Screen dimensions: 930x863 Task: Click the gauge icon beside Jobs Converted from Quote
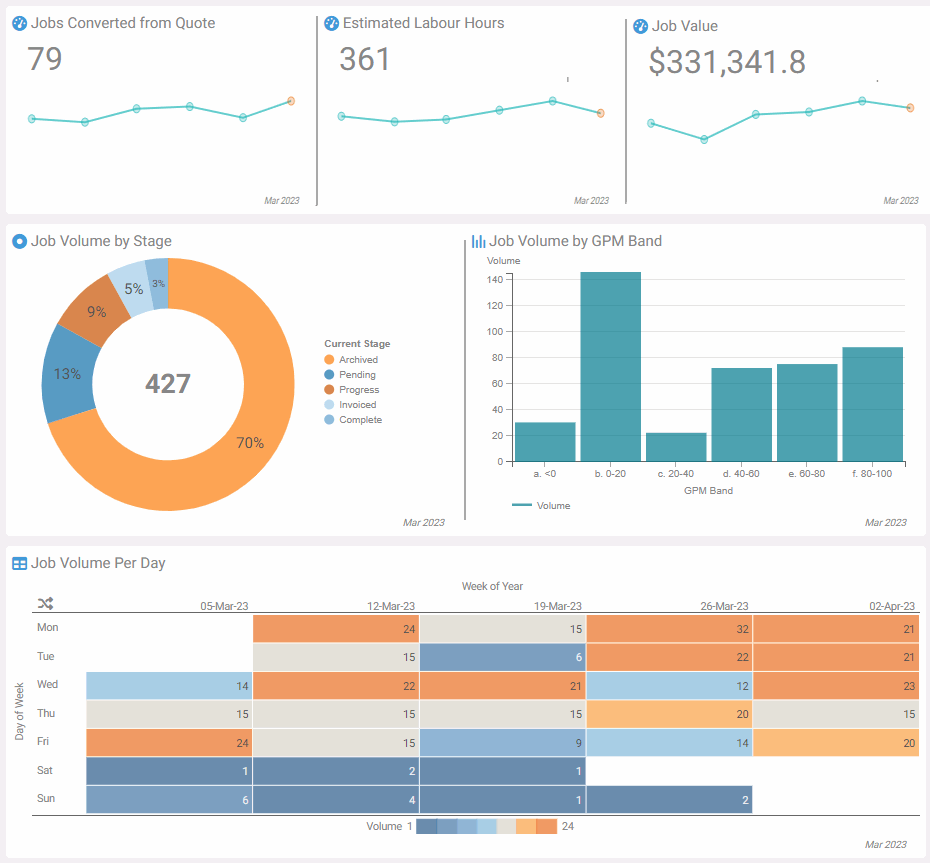(19, 23)
